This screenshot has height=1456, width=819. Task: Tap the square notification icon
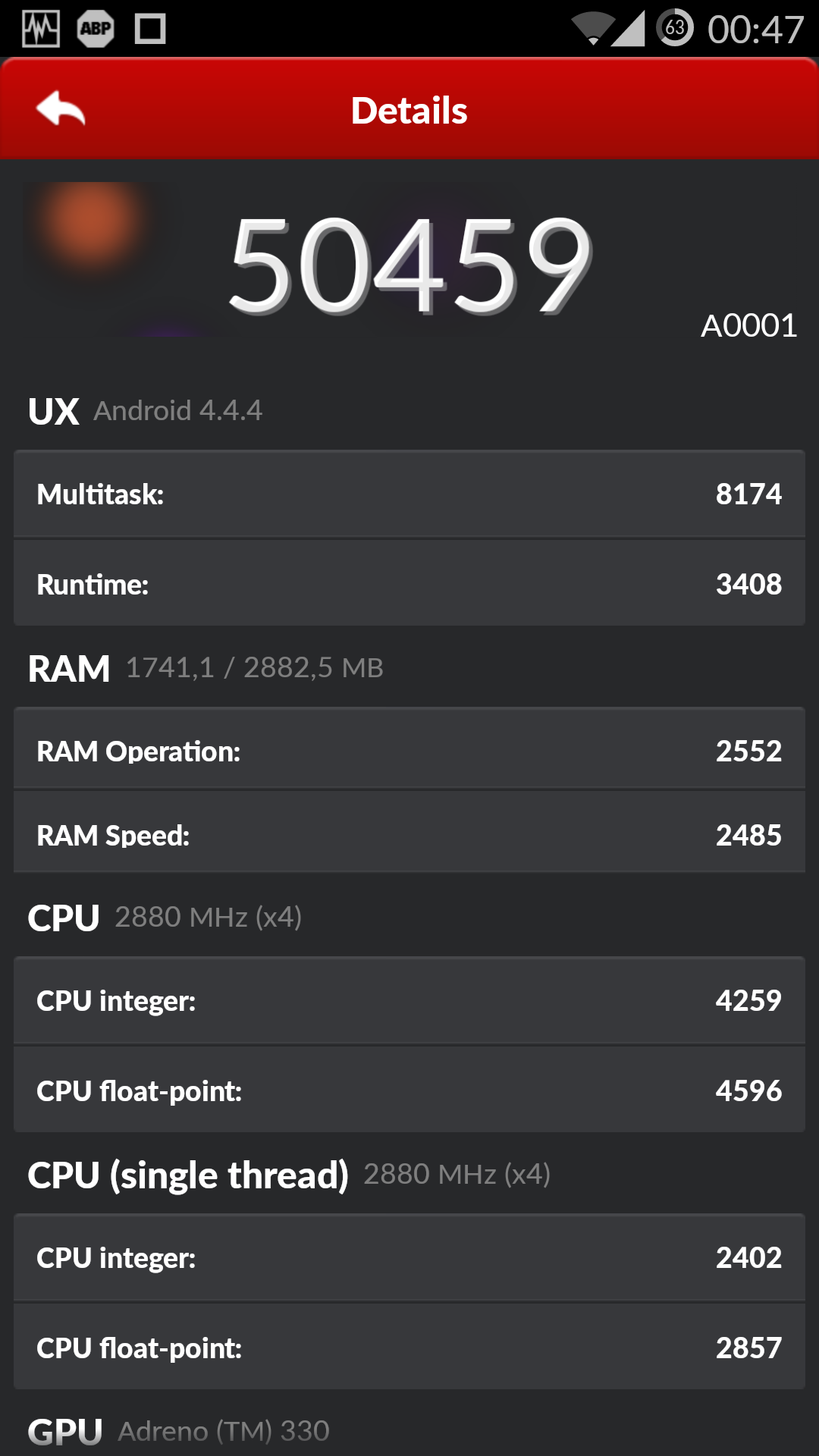(x=150, y=29)
